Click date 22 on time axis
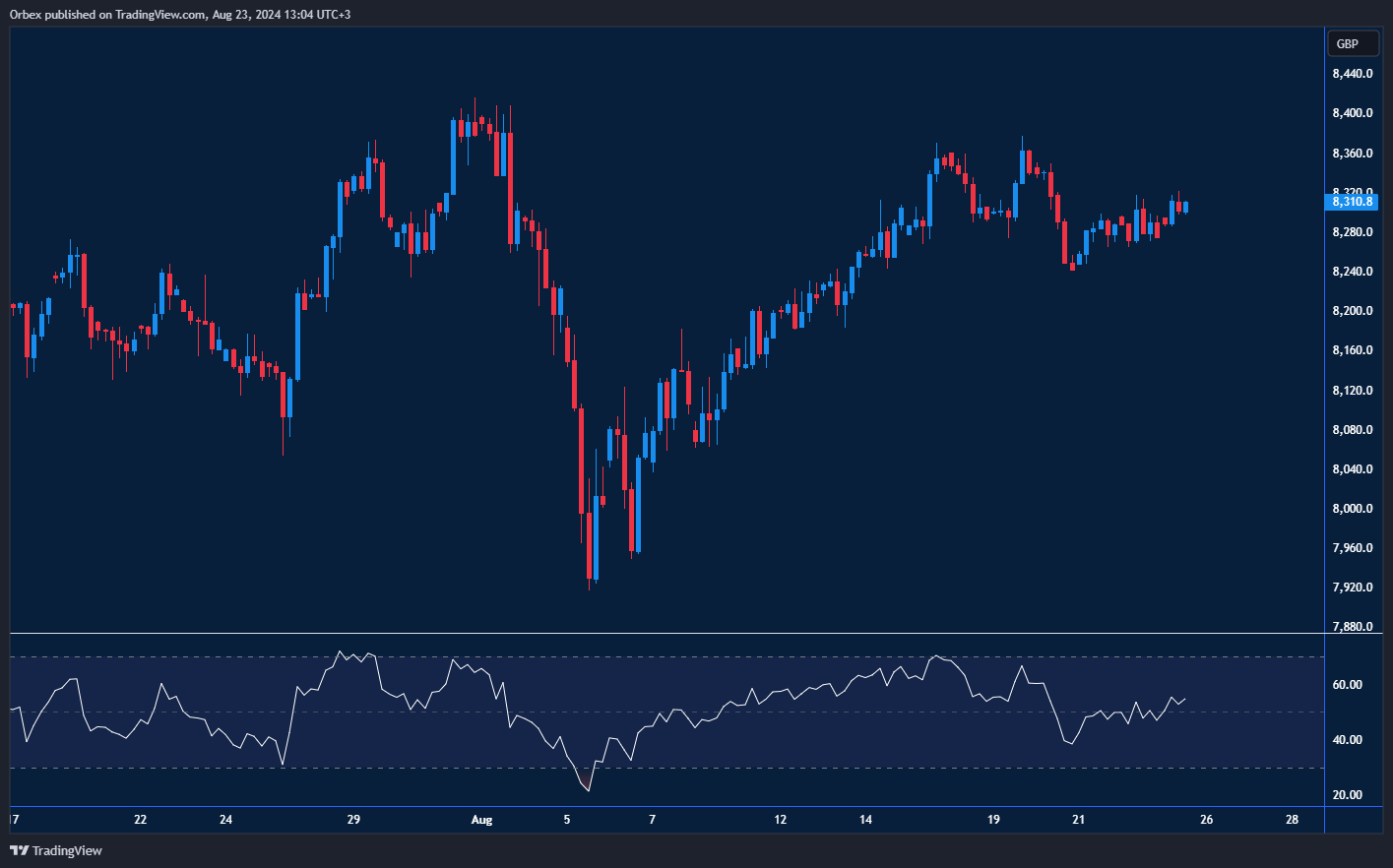The height and width of the screenshot is (868, 1393). [x=141, y=820]
